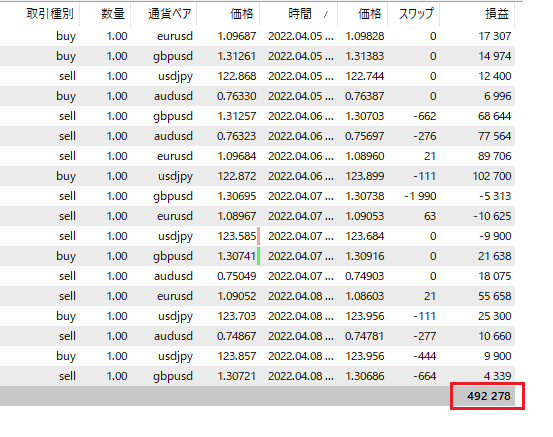Select the audusd row with profit 77 564

coord(257,136)
